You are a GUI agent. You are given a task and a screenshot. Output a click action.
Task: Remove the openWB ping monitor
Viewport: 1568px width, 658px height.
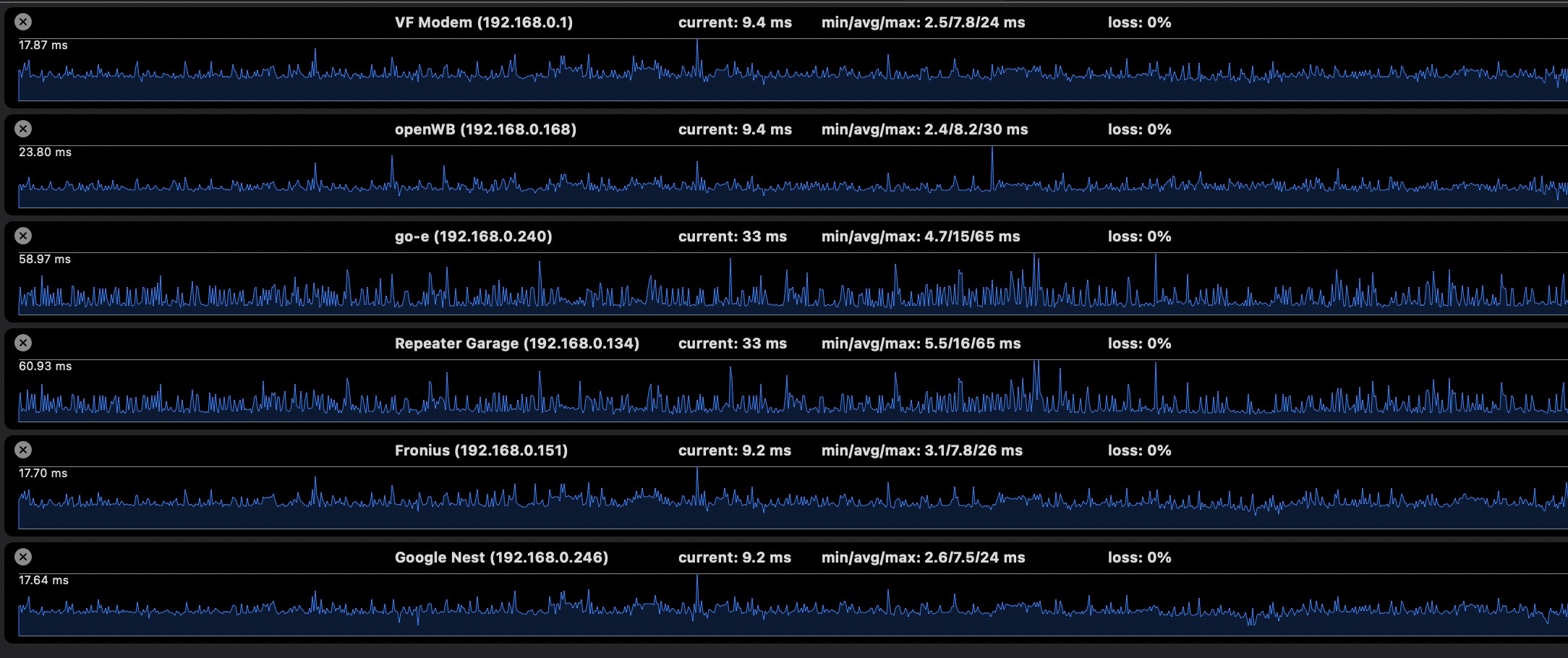click(x=23, y=129)
